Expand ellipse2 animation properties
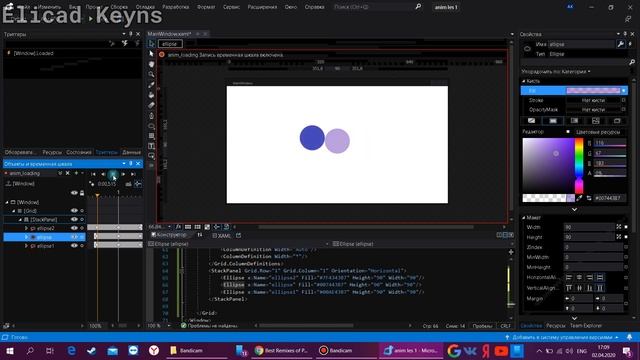Viewport: 640px width, 360px height. (27, 228)
